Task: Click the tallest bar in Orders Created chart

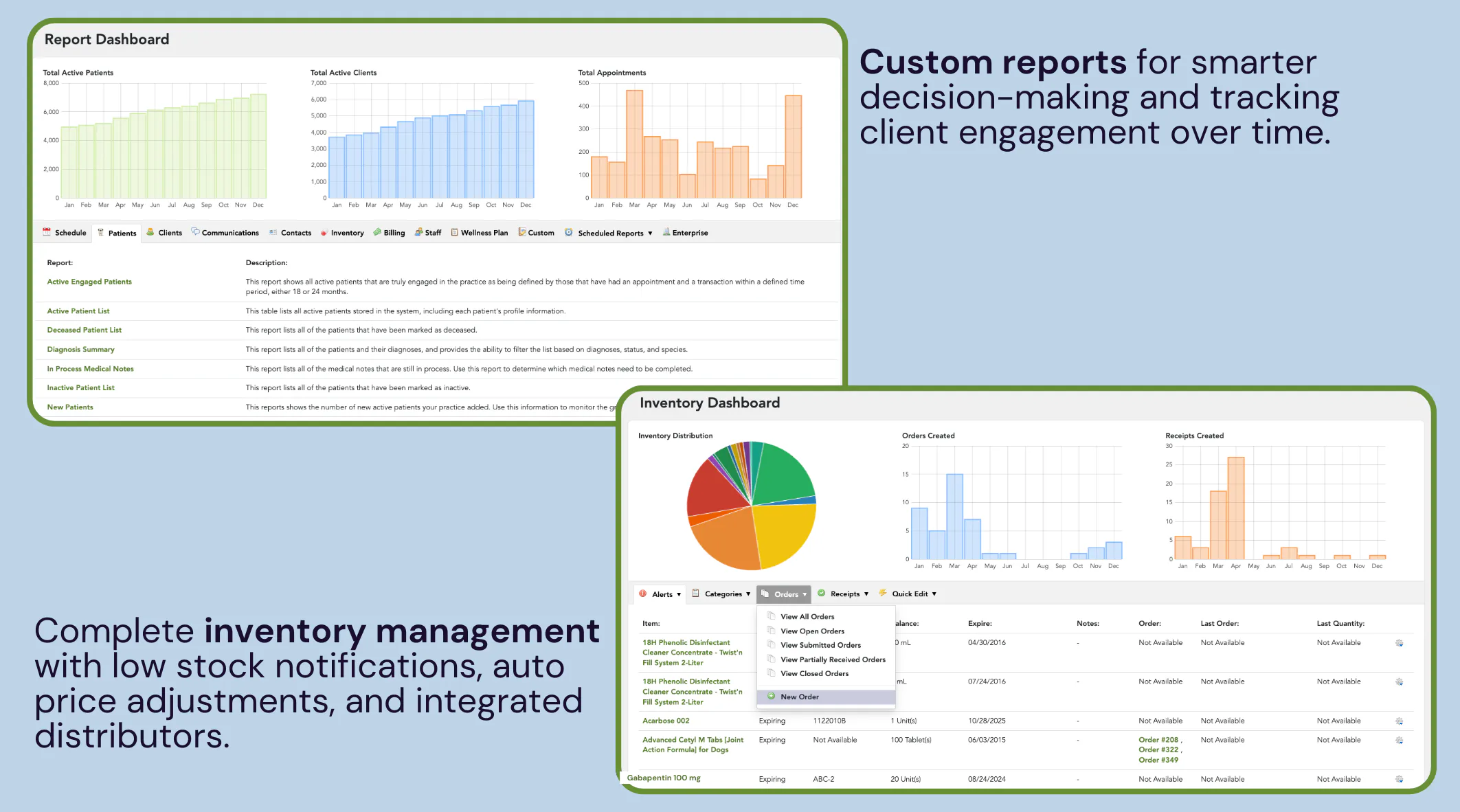Action: pyautogui.click(x=954, y=517)
